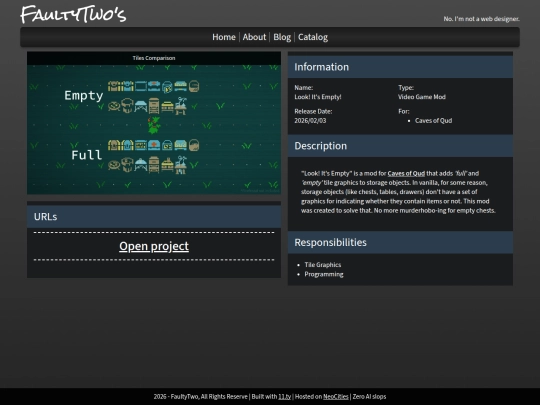Click the Information section header
This screenshot has width=540, height=405.
click(x=400, y=67)
